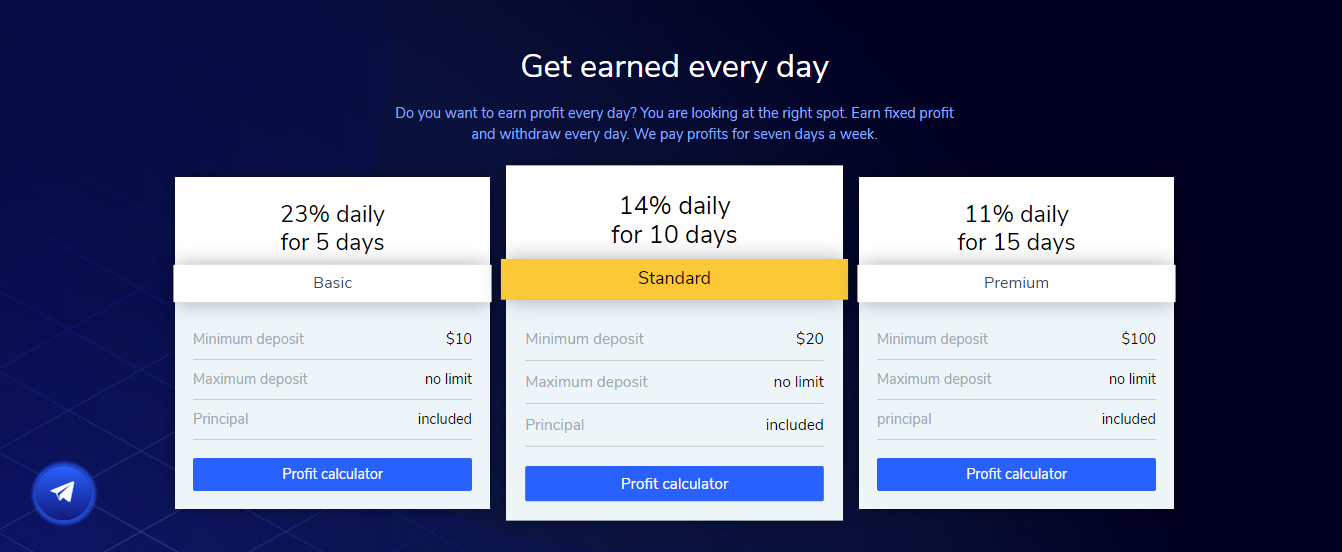Click Premium plan principal included row
The width and height of the screenshot is (1342, 552).
[1016, 419]
